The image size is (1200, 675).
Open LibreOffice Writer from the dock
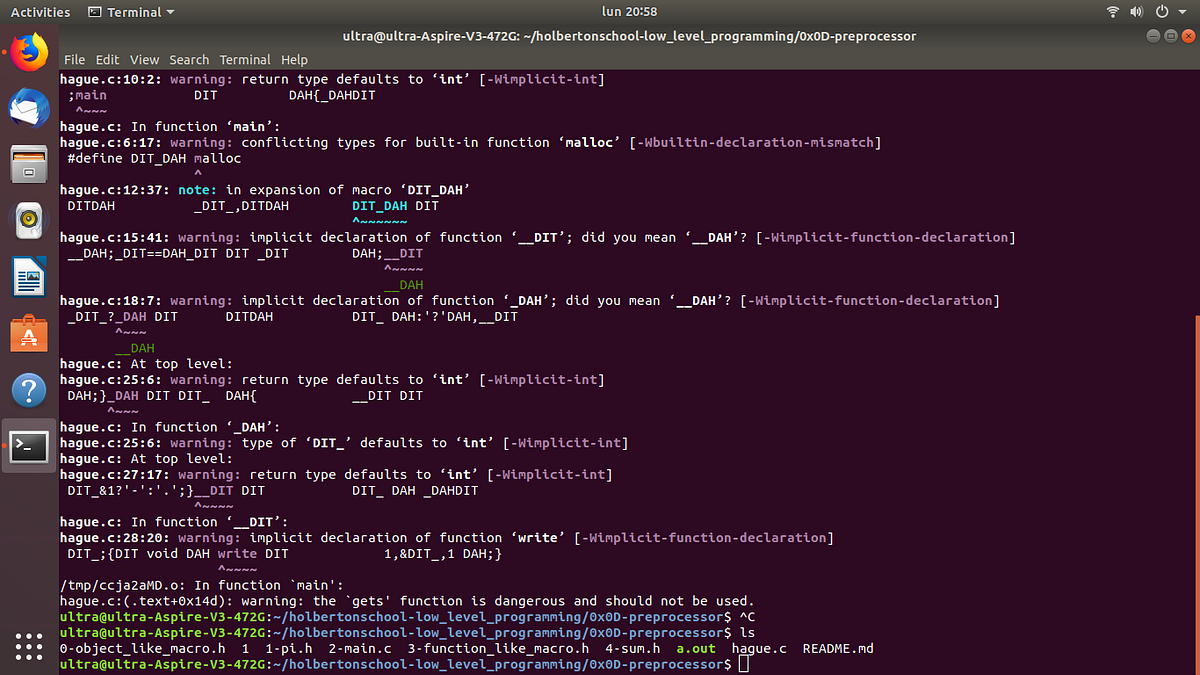tap(29, 275)
